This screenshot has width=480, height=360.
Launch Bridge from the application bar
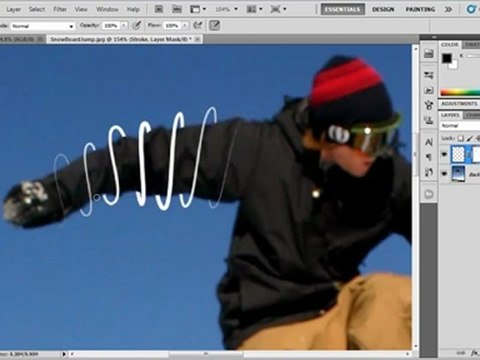coord(159,9)
